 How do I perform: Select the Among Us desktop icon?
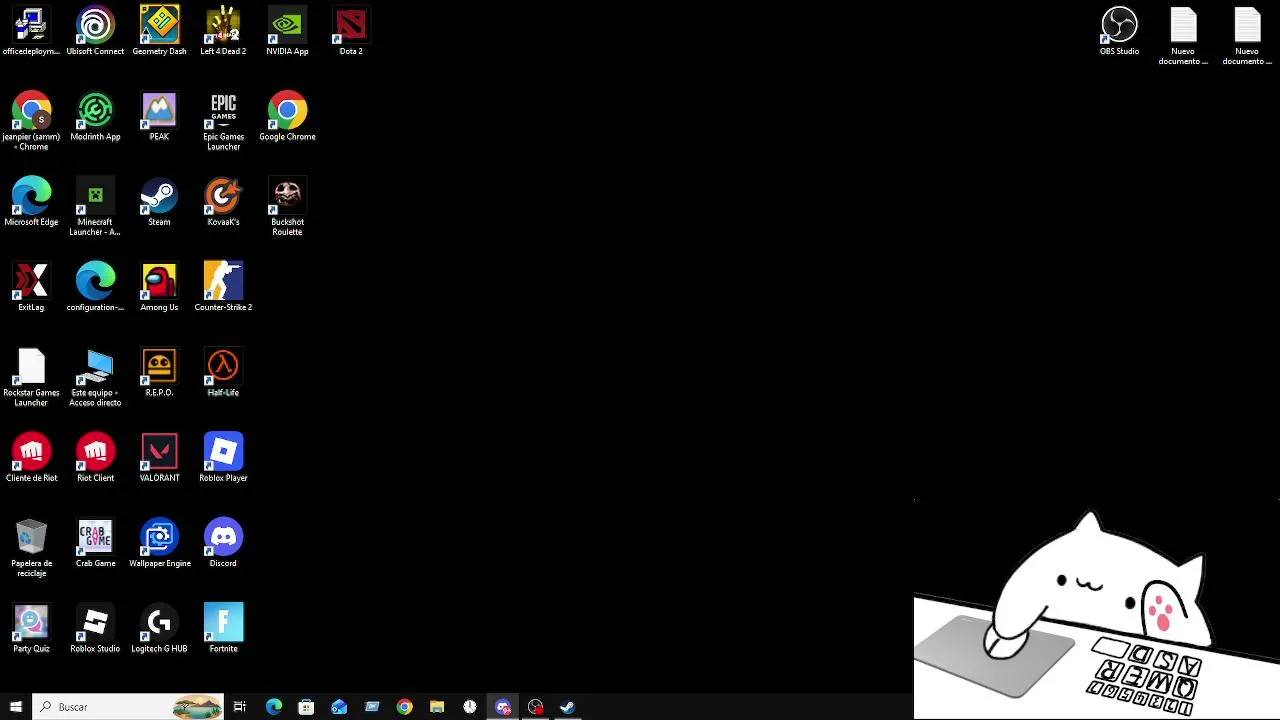pyautogui.click(x=159, y=287)
